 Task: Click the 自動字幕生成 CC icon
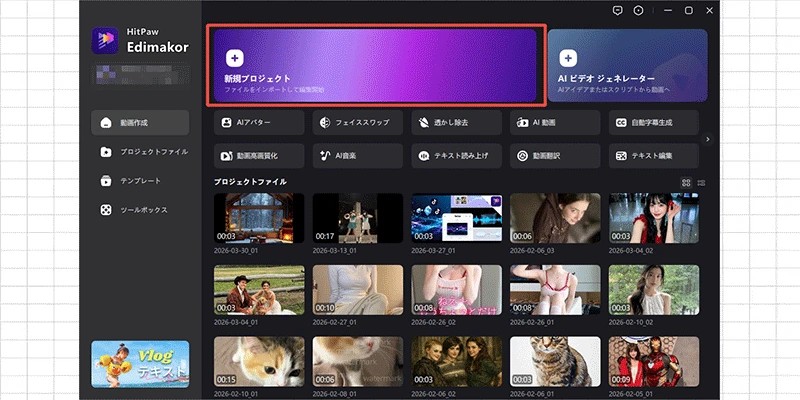click(x=621, y=123)
